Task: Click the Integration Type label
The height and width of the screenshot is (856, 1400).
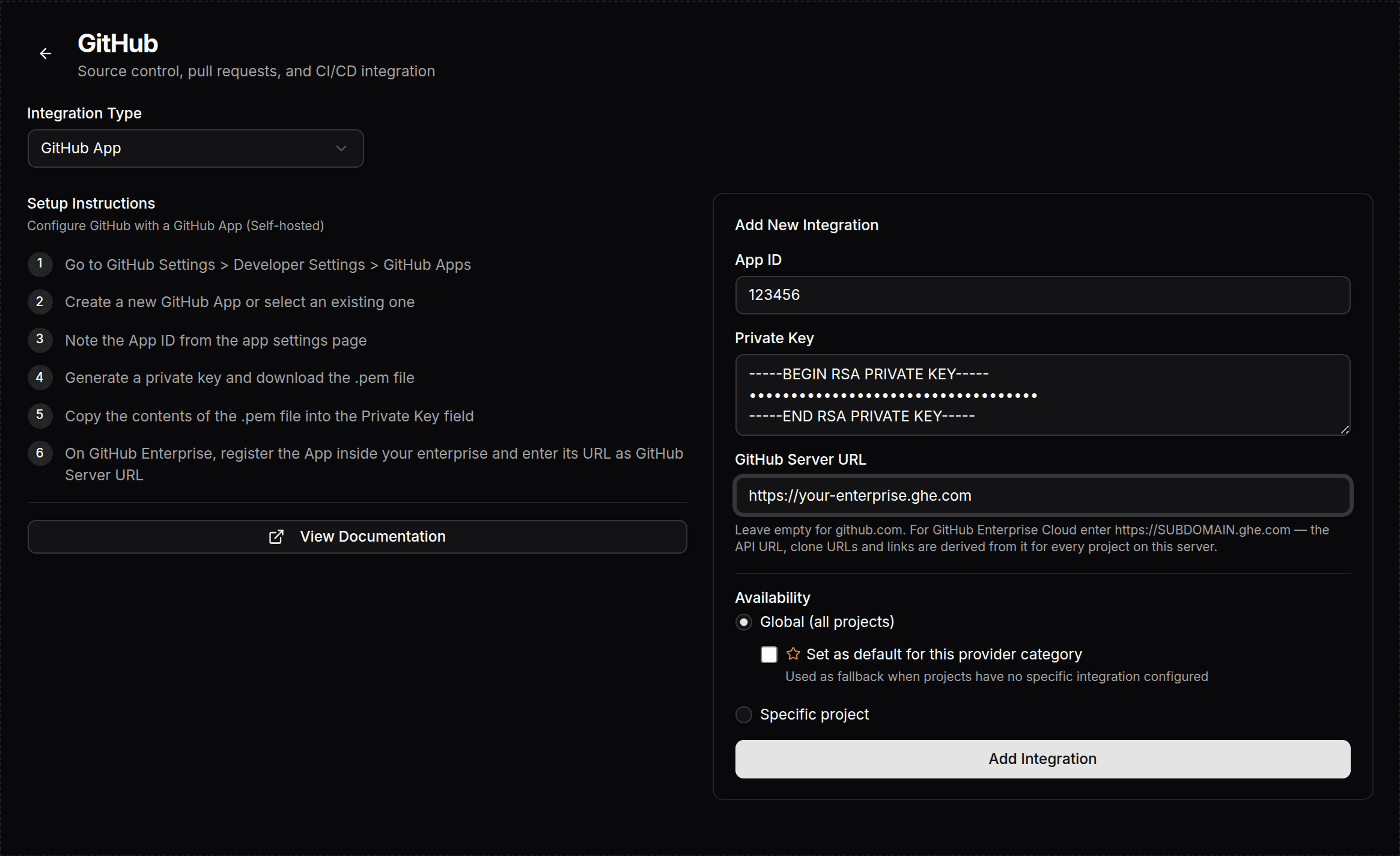Action: (84, 113)
